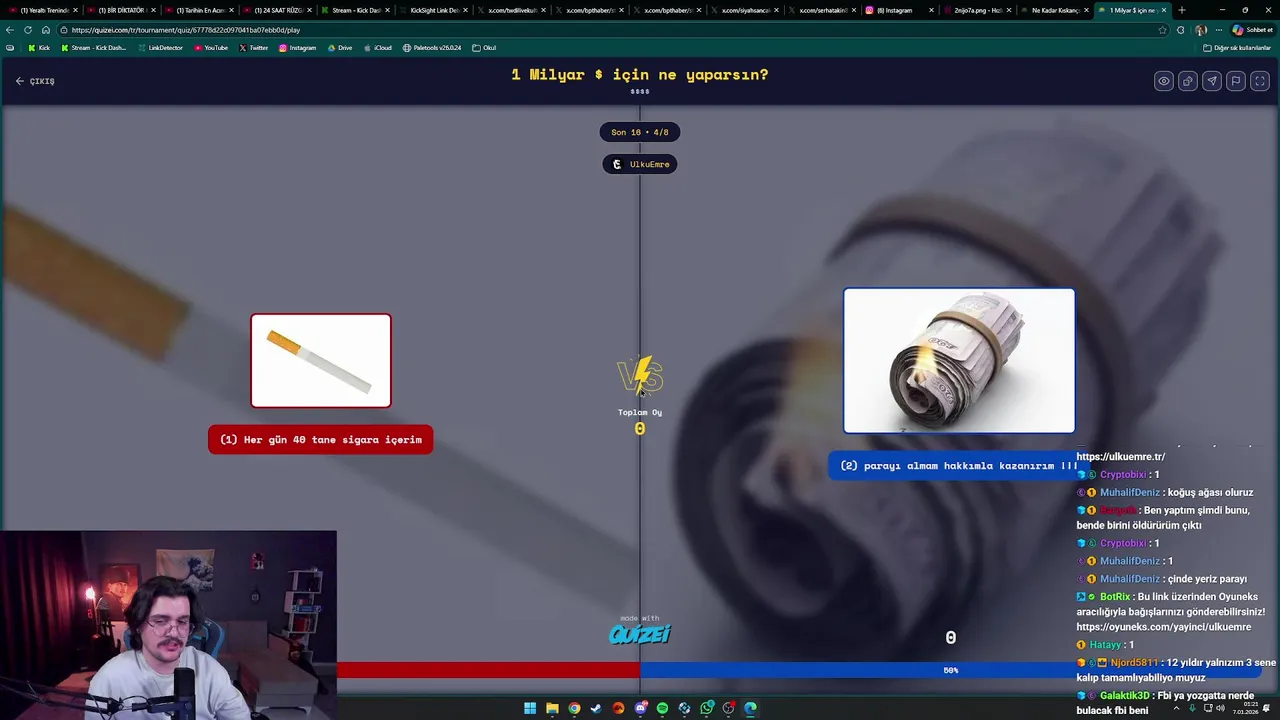Switch to the Instagram browser tab
This screenshot has width=1280, height=720.
click(x=899, y=10)
